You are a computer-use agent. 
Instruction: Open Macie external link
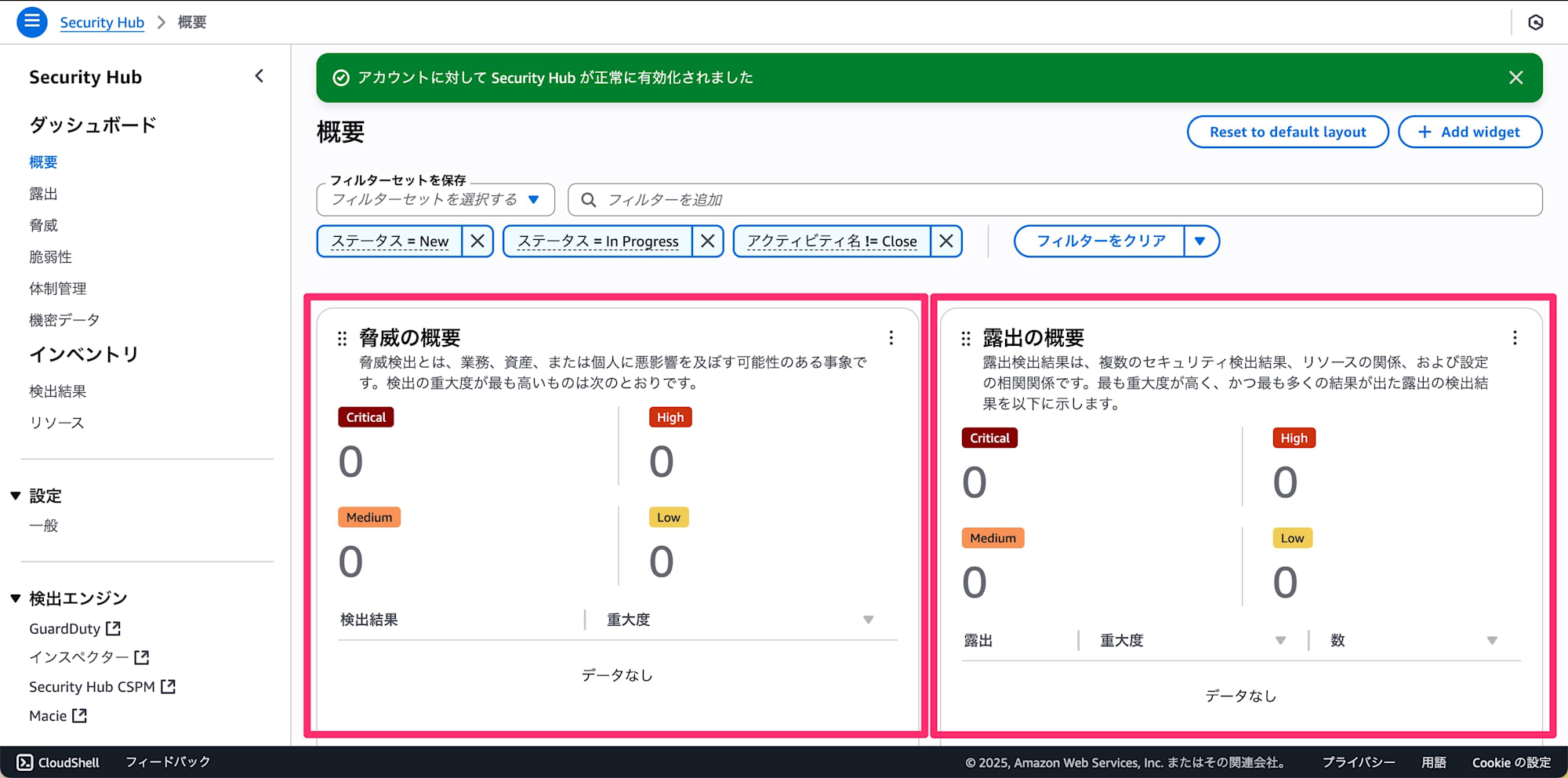click(x=58, y=715)
